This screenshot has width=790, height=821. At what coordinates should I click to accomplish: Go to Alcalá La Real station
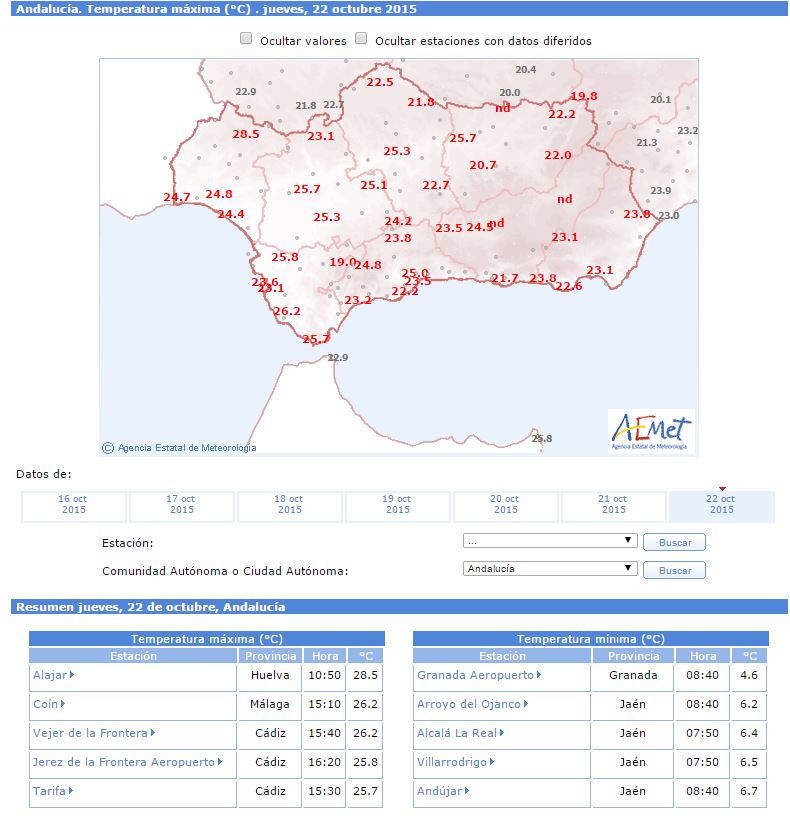click(x=457, y=733)
